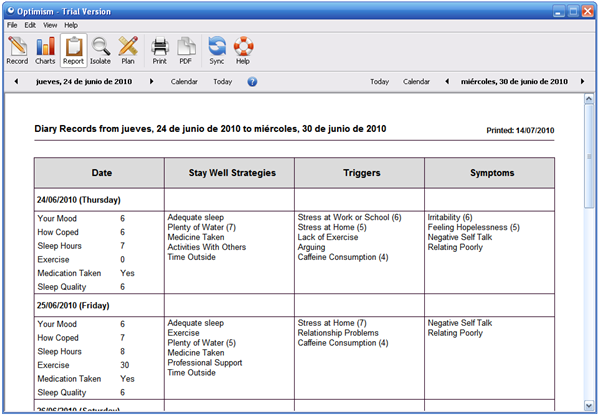Click the vertical scrollbar thumb
The image size is (599, 415).
point(589,156)
